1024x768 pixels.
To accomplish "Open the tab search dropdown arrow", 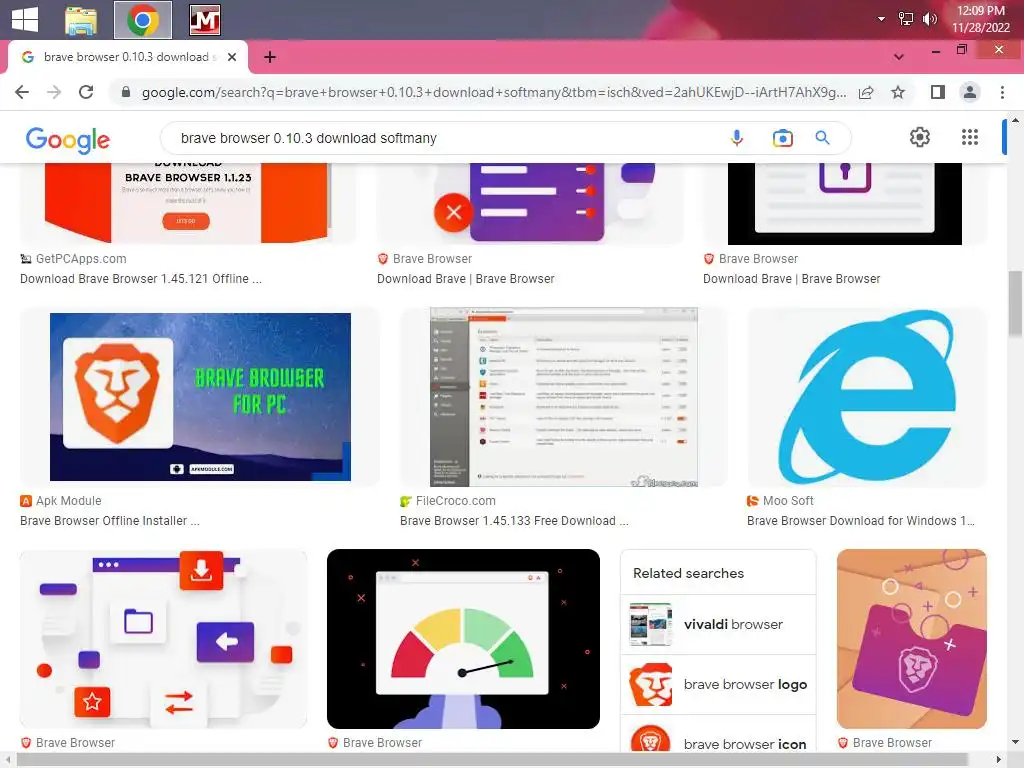I will point(899,57).
